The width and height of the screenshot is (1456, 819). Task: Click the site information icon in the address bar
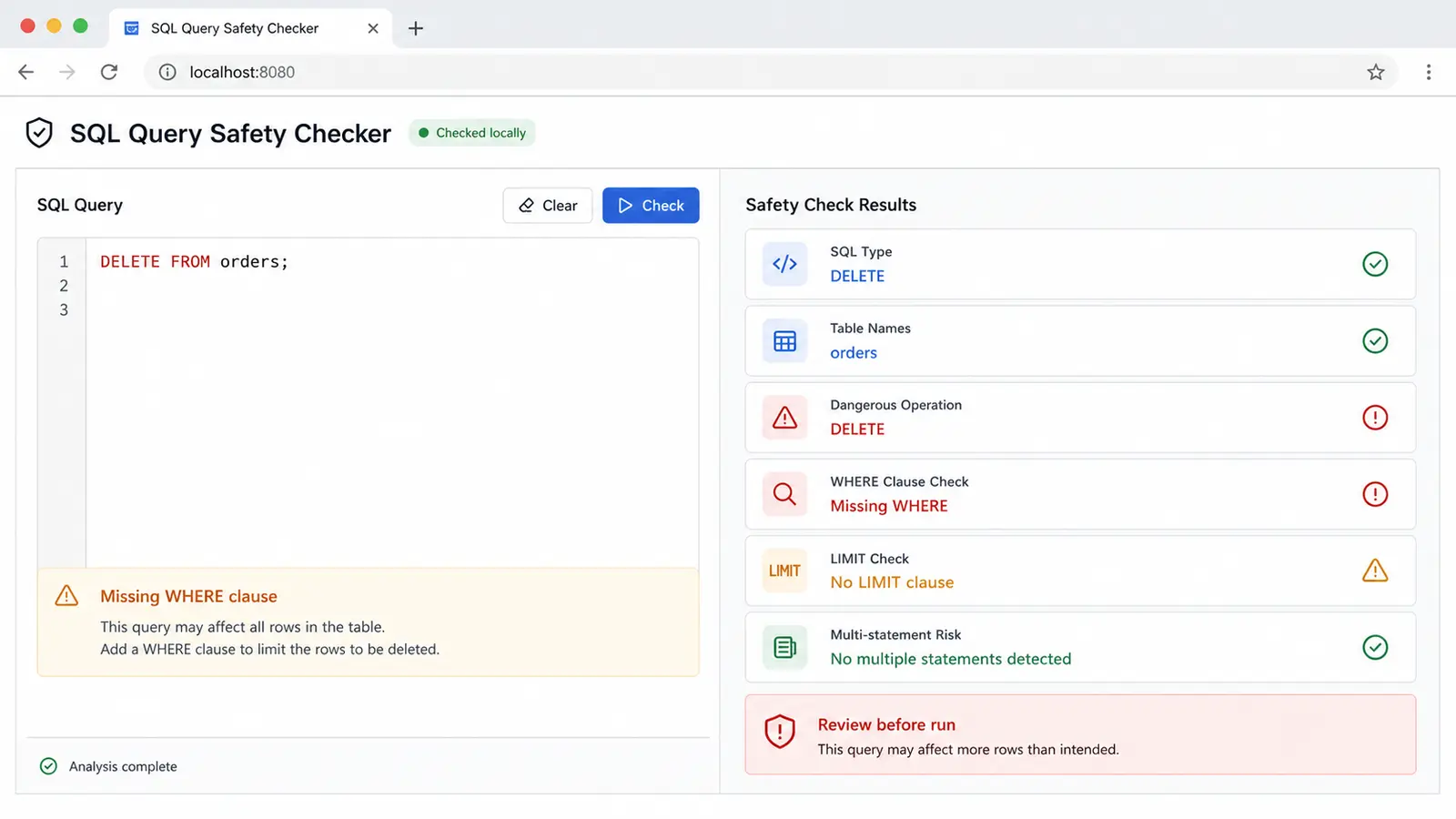(x=167, y=72)
